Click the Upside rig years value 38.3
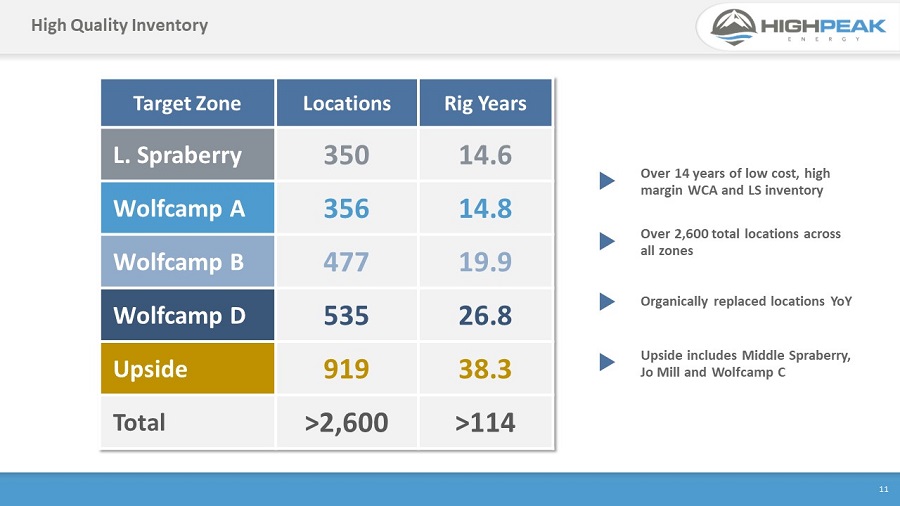The height and width of the screenshot is (506, 900). click(x=485, y=369)
